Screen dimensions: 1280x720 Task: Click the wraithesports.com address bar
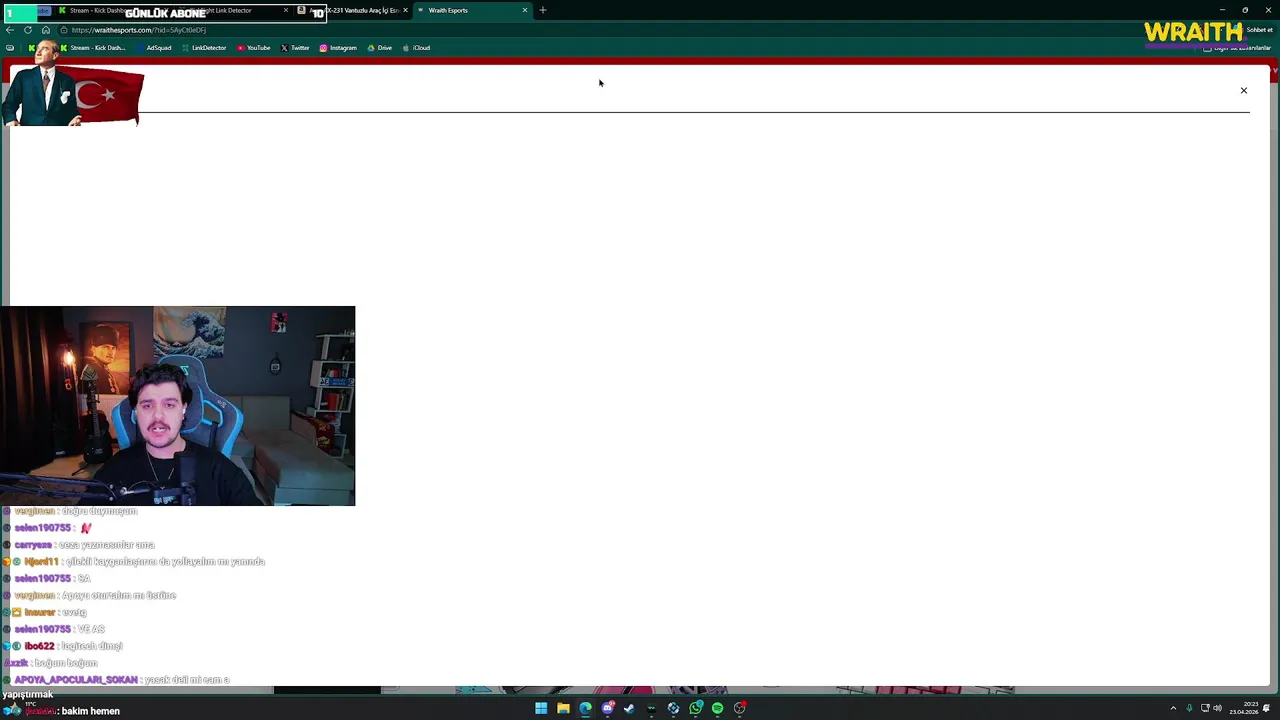600,30
